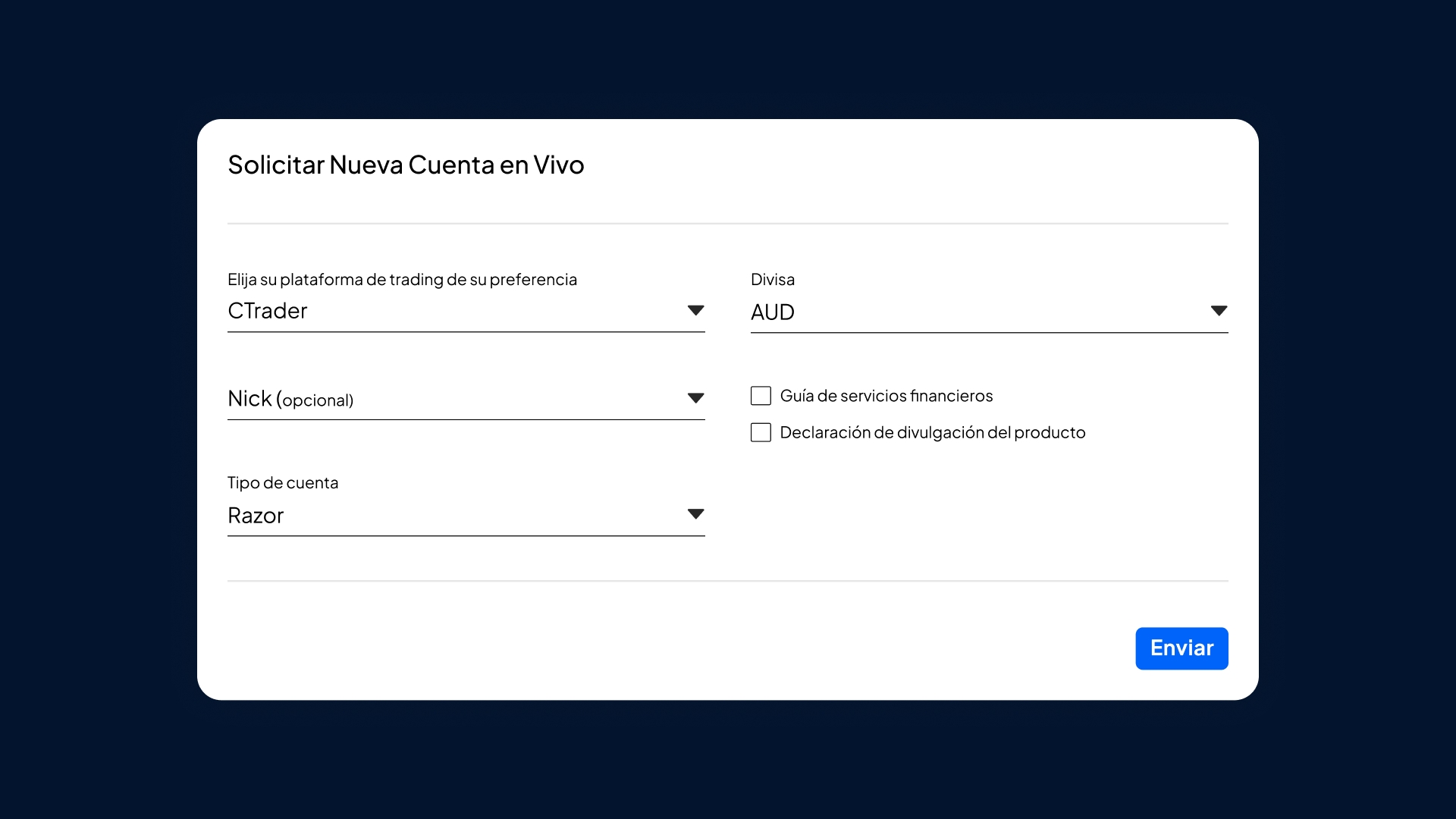
Task: Click the AUD value text
Action: point(772,312)
